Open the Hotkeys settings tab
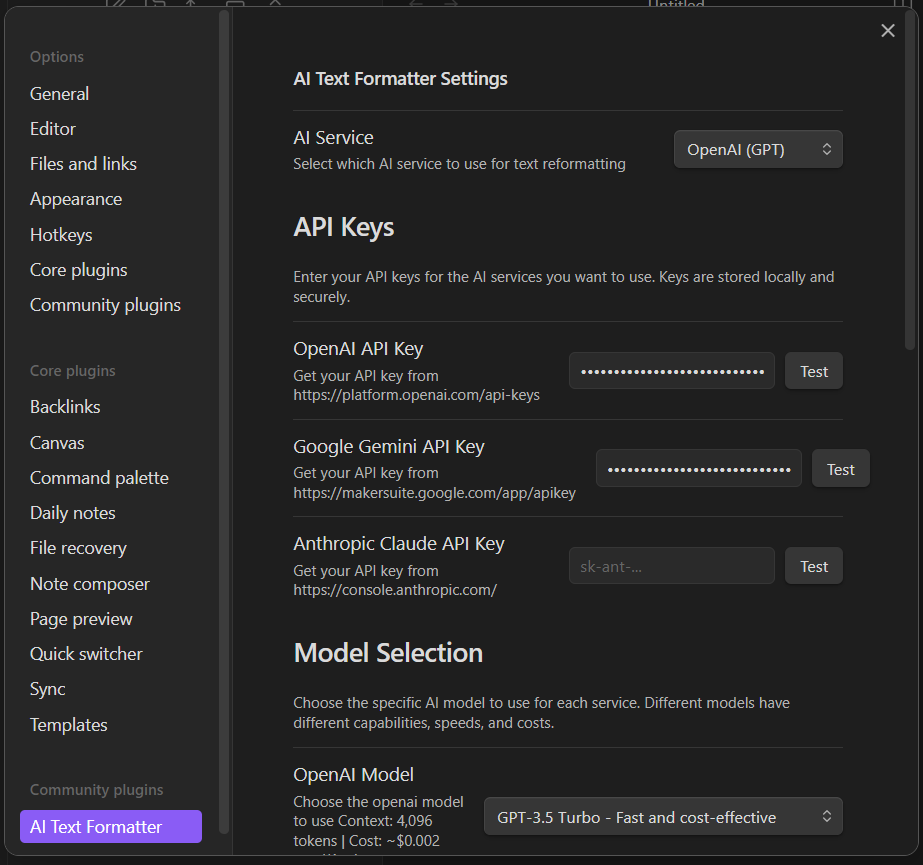The image size is (923, 865). [x=61, y=234]
